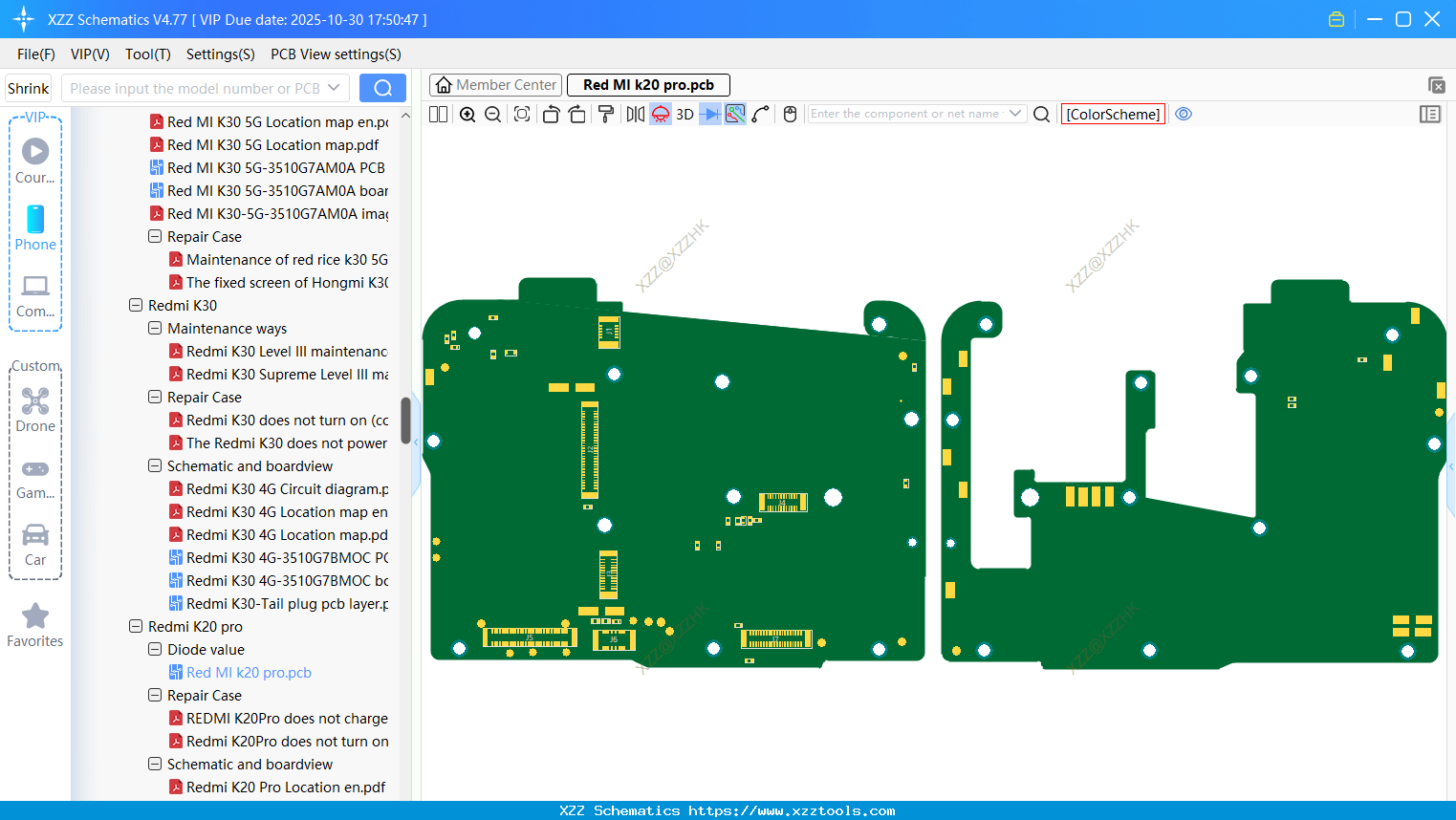This screenshot has height=820, width=1456.
Task: Click the blue search button
Action: click(382, 88)
